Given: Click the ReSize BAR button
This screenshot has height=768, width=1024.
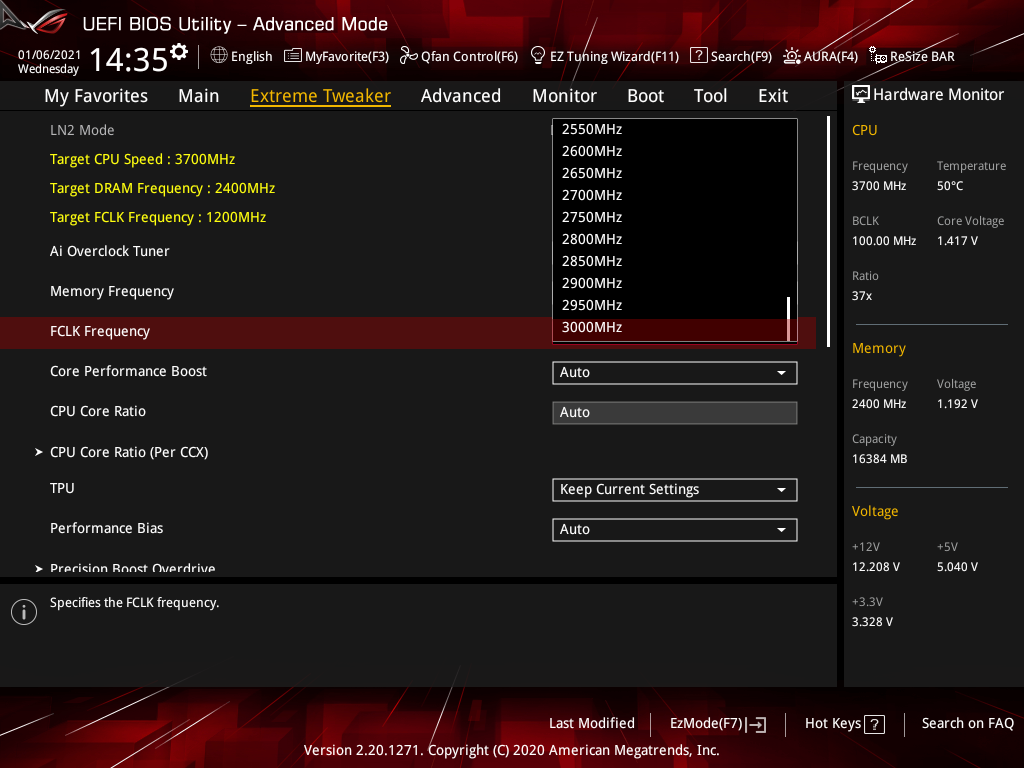Looking at the screenshot, I should [x=912, y=56].
